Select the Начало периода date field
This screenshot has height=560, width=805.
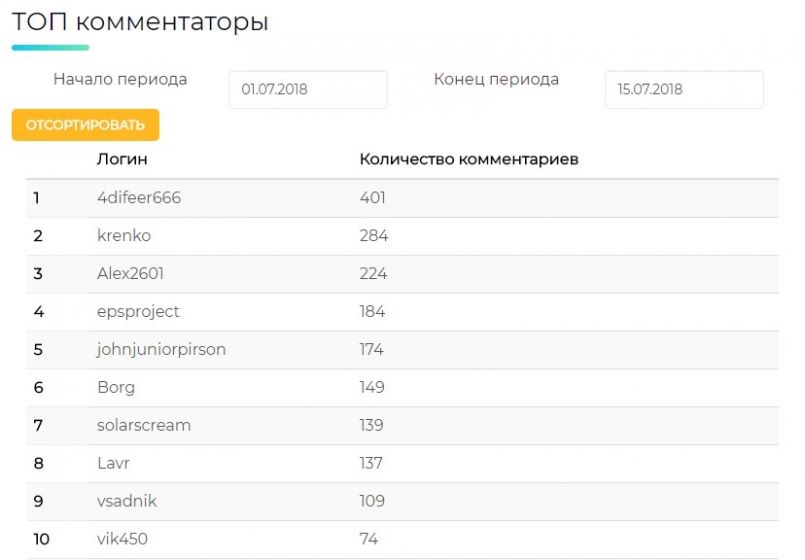coord(308,89)
